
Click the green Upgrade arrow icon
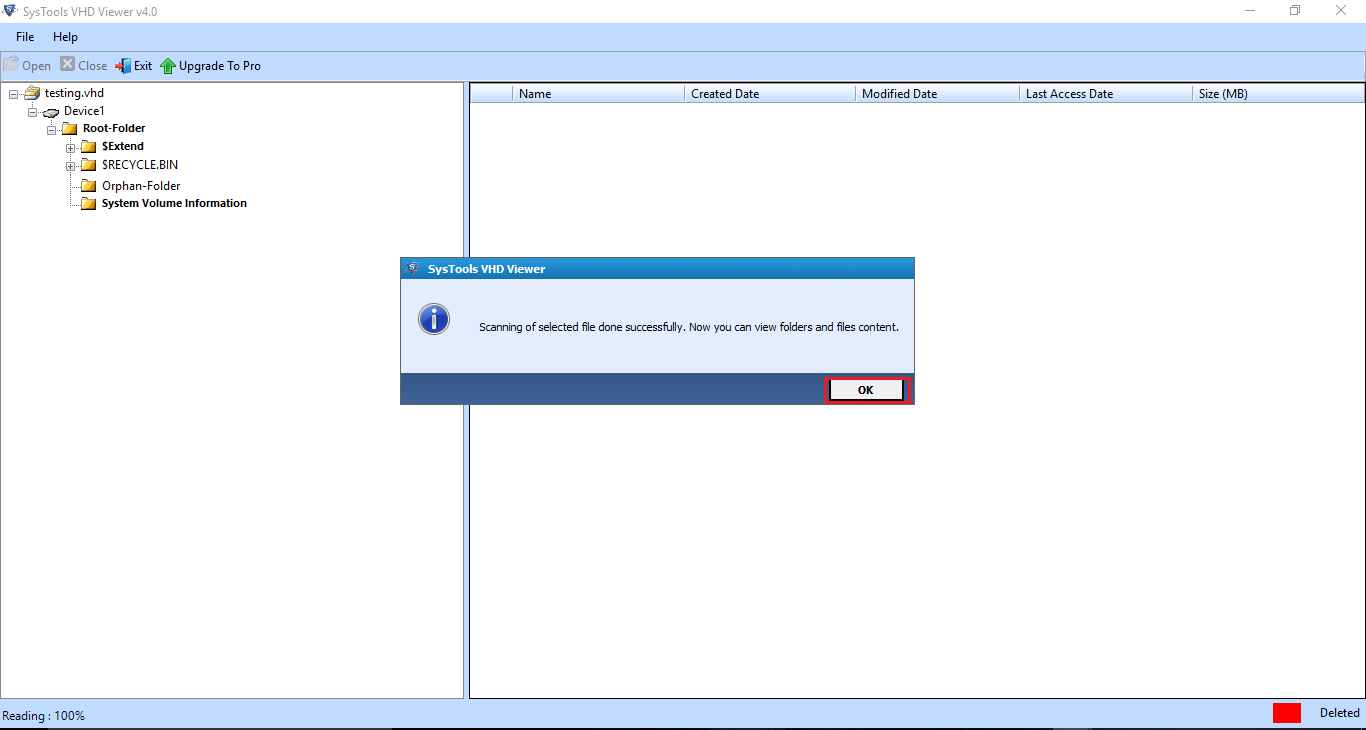(168, 66)
